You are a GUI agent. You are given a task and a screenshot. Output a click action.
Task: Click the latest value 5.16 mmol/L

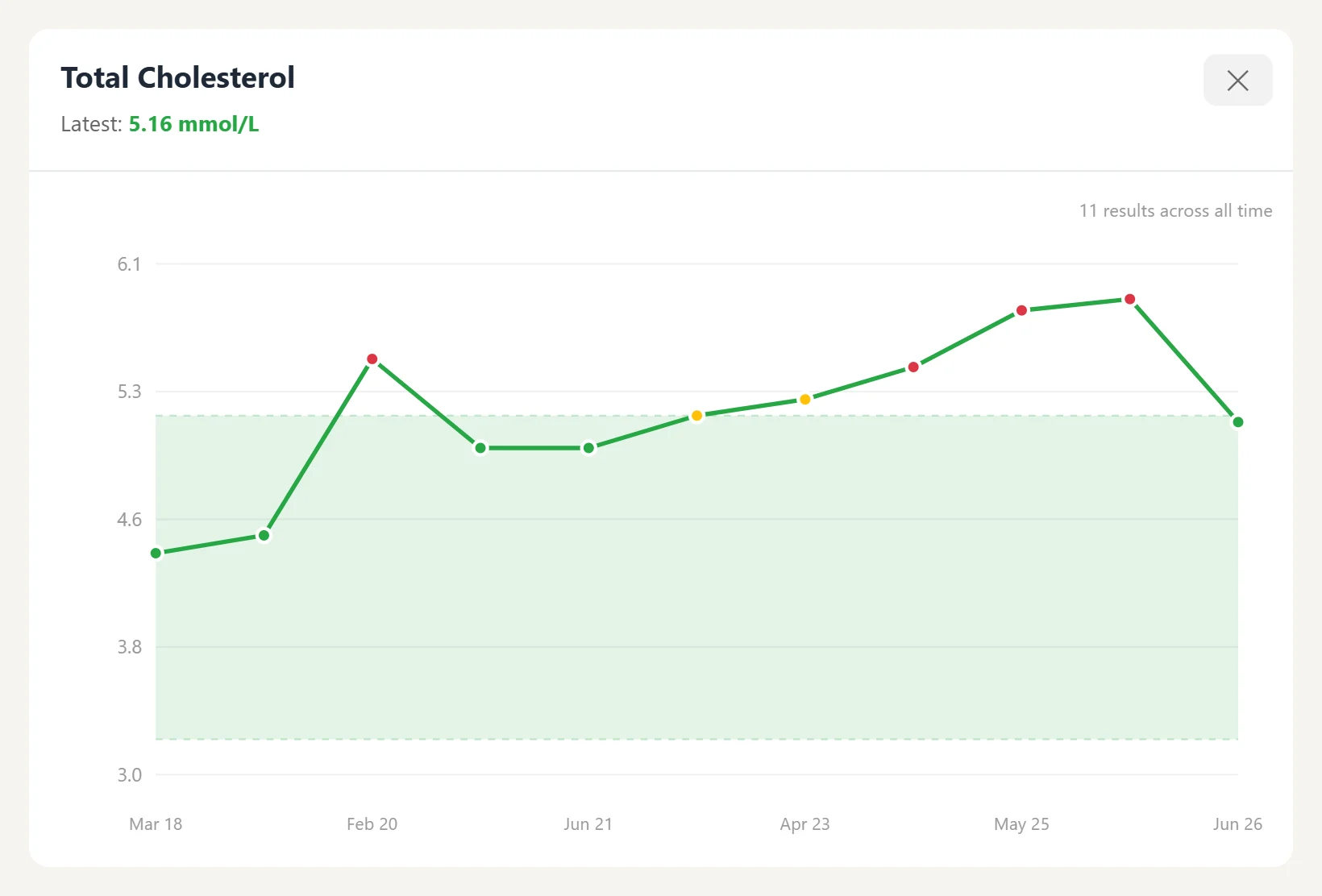click(x=193, y=124)
